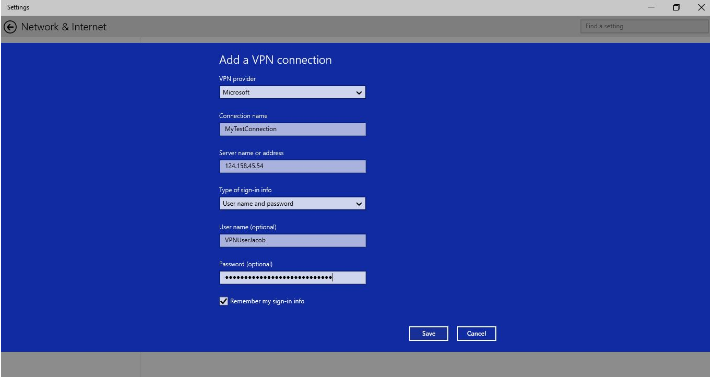Save the VPN connection
Viewport: 710px width, 377px height.
tap(428, 334)
